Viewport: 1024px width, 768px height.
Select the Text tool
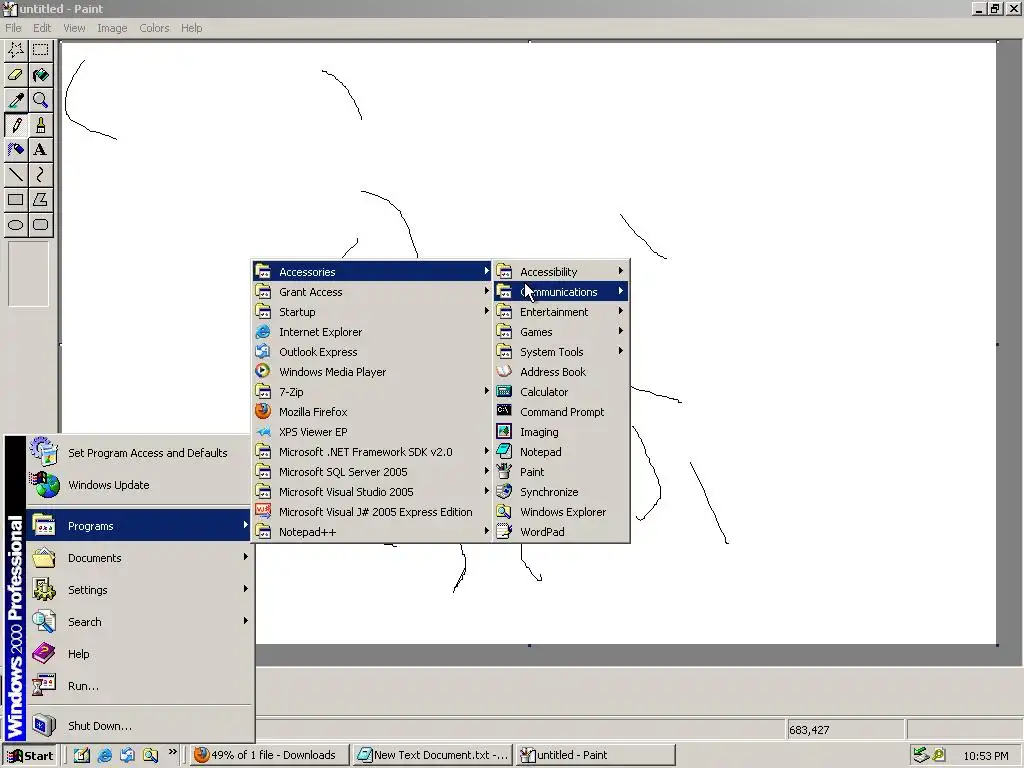tap(40, 150)
